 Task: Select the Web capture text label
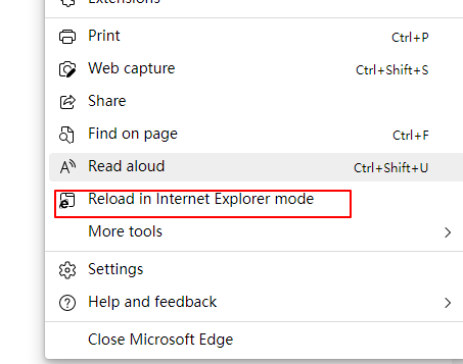pyautogui.click(x=131, y=69)
